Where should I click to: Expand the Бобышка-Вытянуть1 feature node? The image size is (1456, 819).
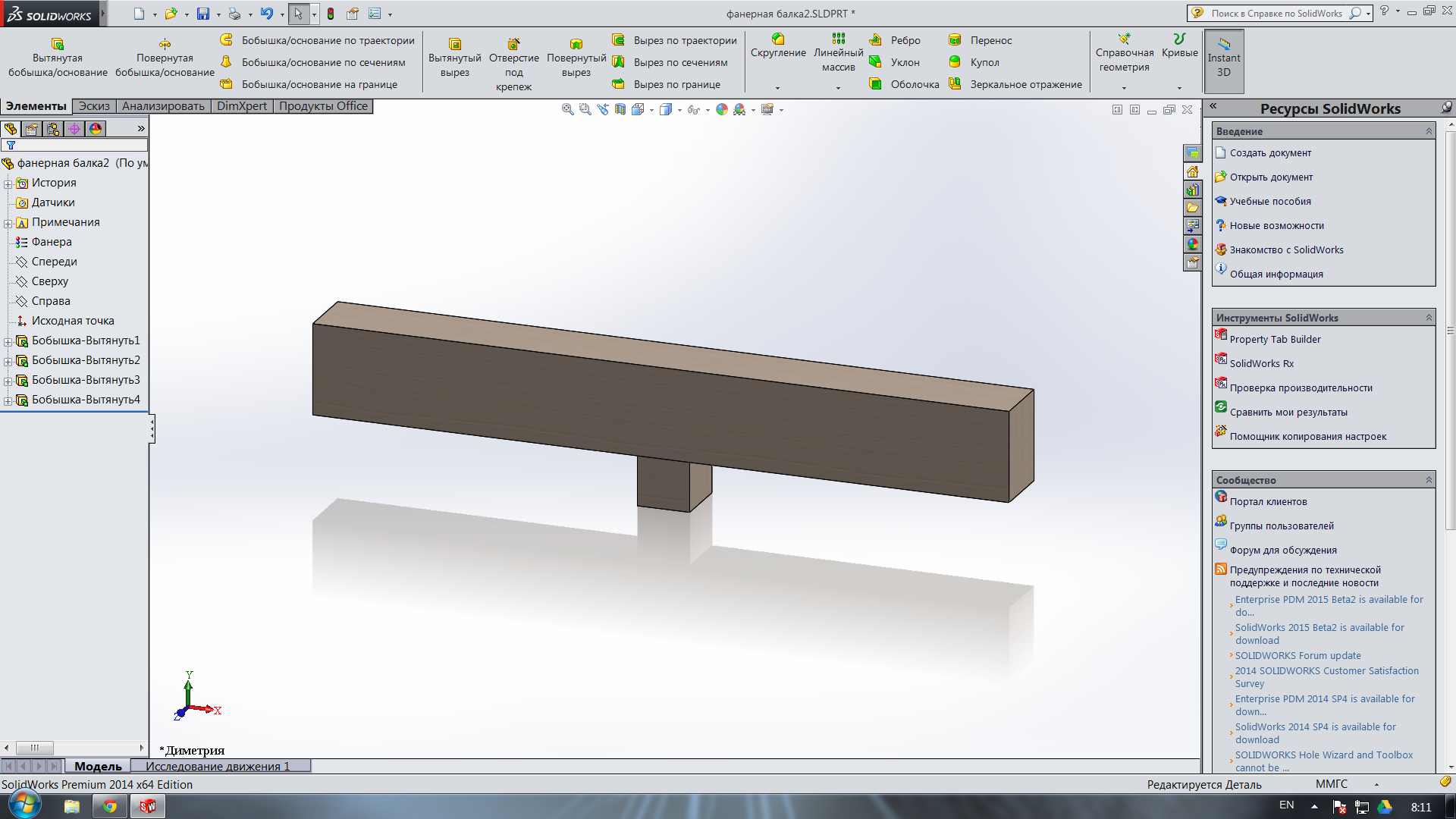8,341
